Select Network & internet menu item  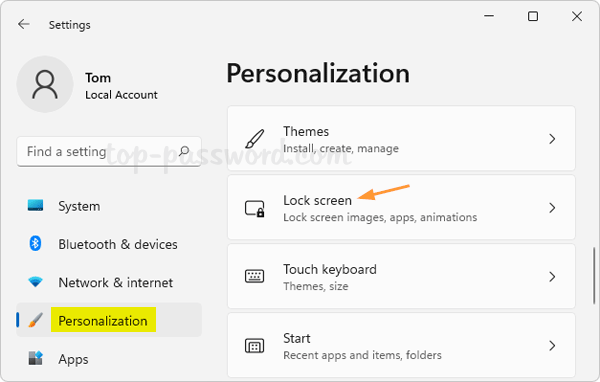coord(109,282)
